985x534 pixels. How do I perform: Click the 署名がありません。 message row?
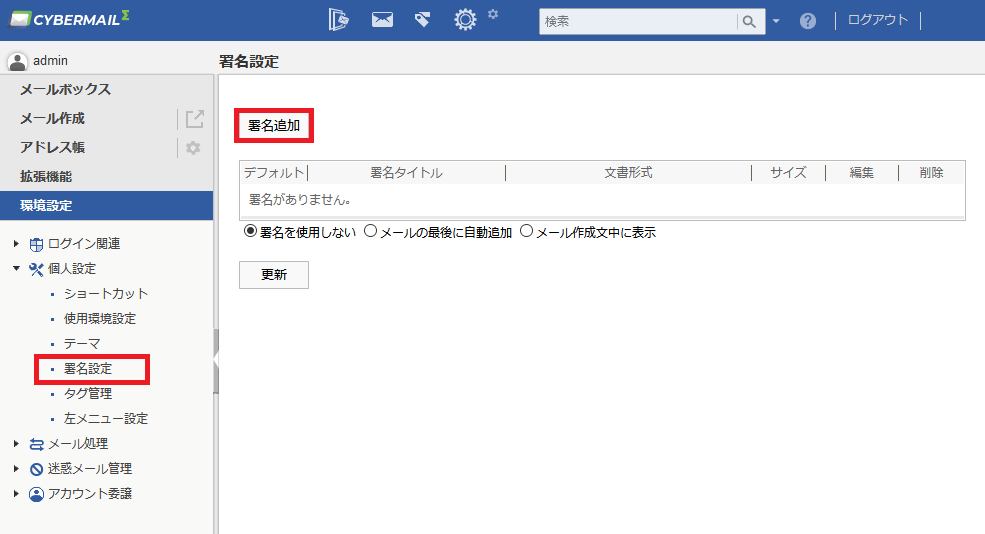click(602, 200)
